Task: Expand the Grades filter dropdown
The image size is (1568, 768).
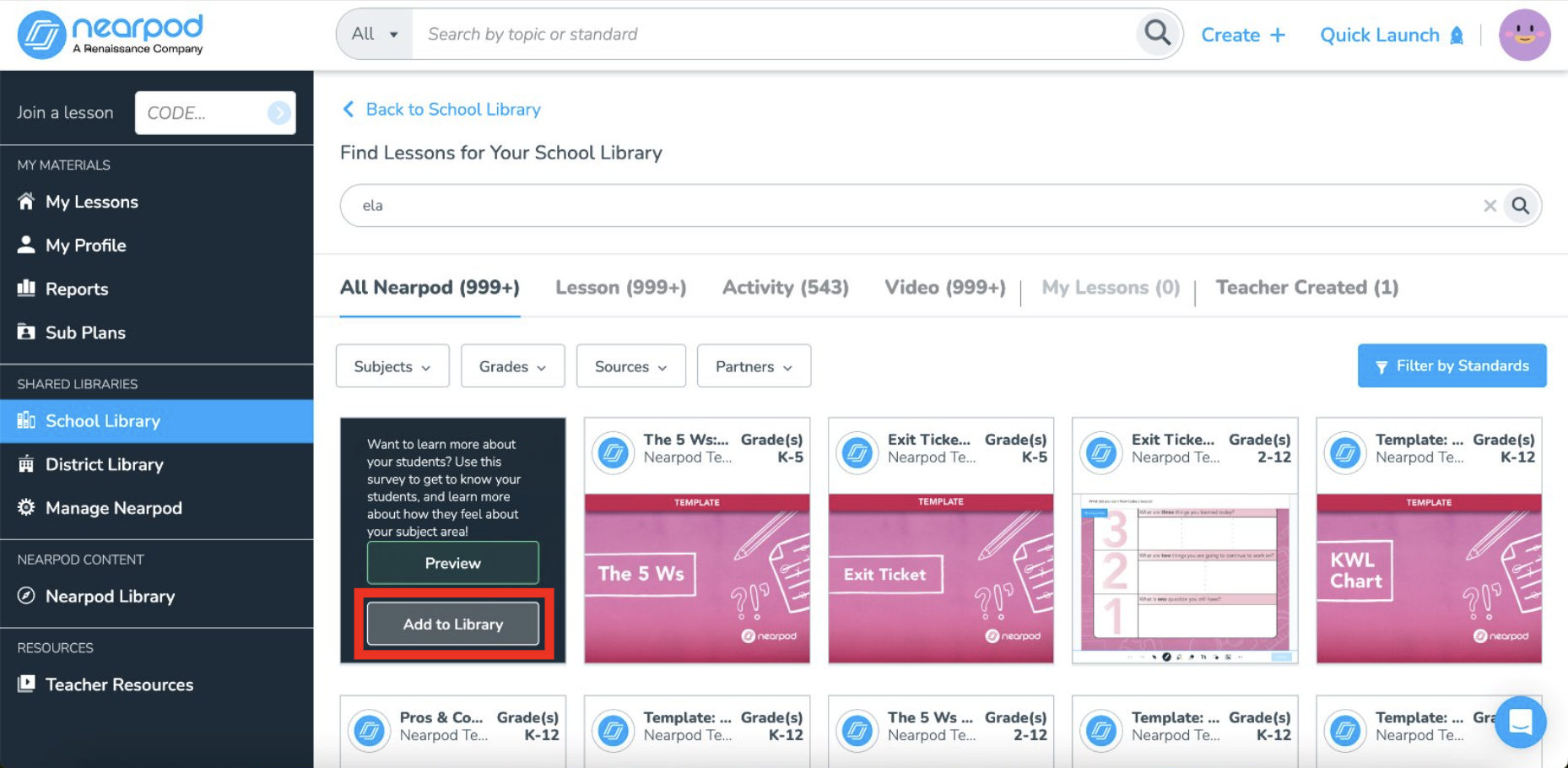Action: tap(512, 366)
